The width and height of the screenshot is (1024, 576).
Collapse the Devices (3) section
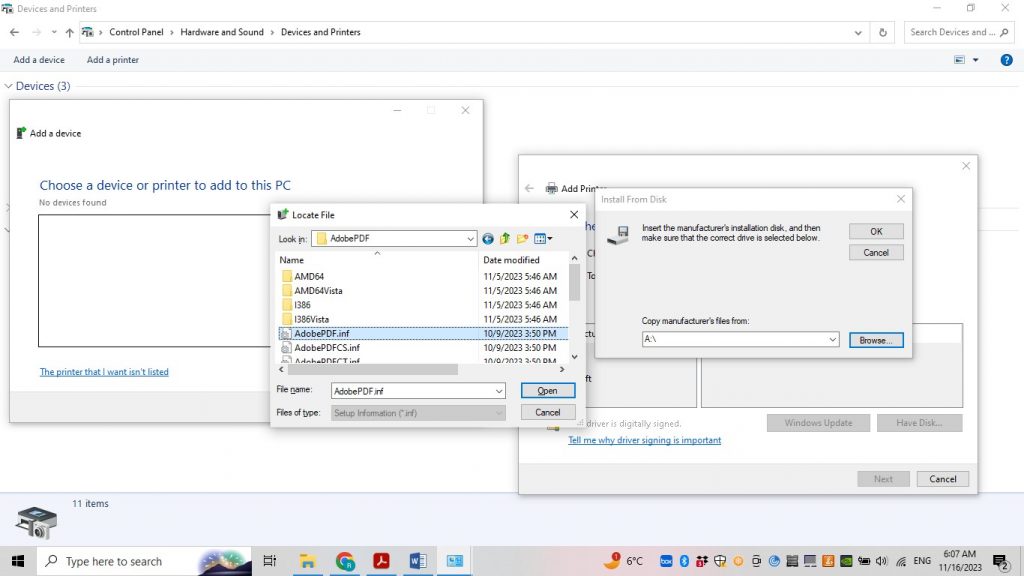point(8,86)
